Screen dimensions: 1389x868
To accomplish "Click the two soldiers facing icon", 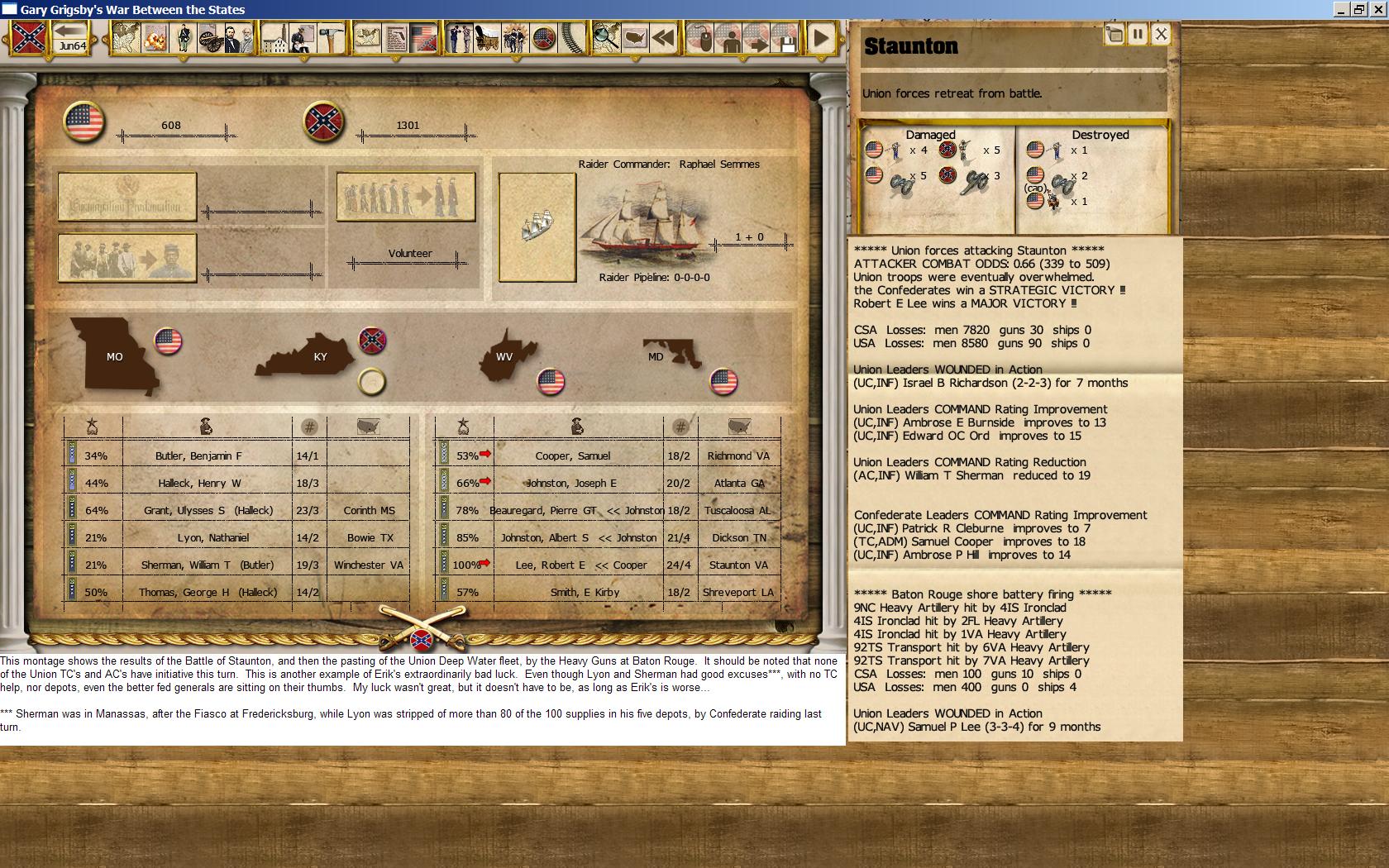I will (460, 38).
